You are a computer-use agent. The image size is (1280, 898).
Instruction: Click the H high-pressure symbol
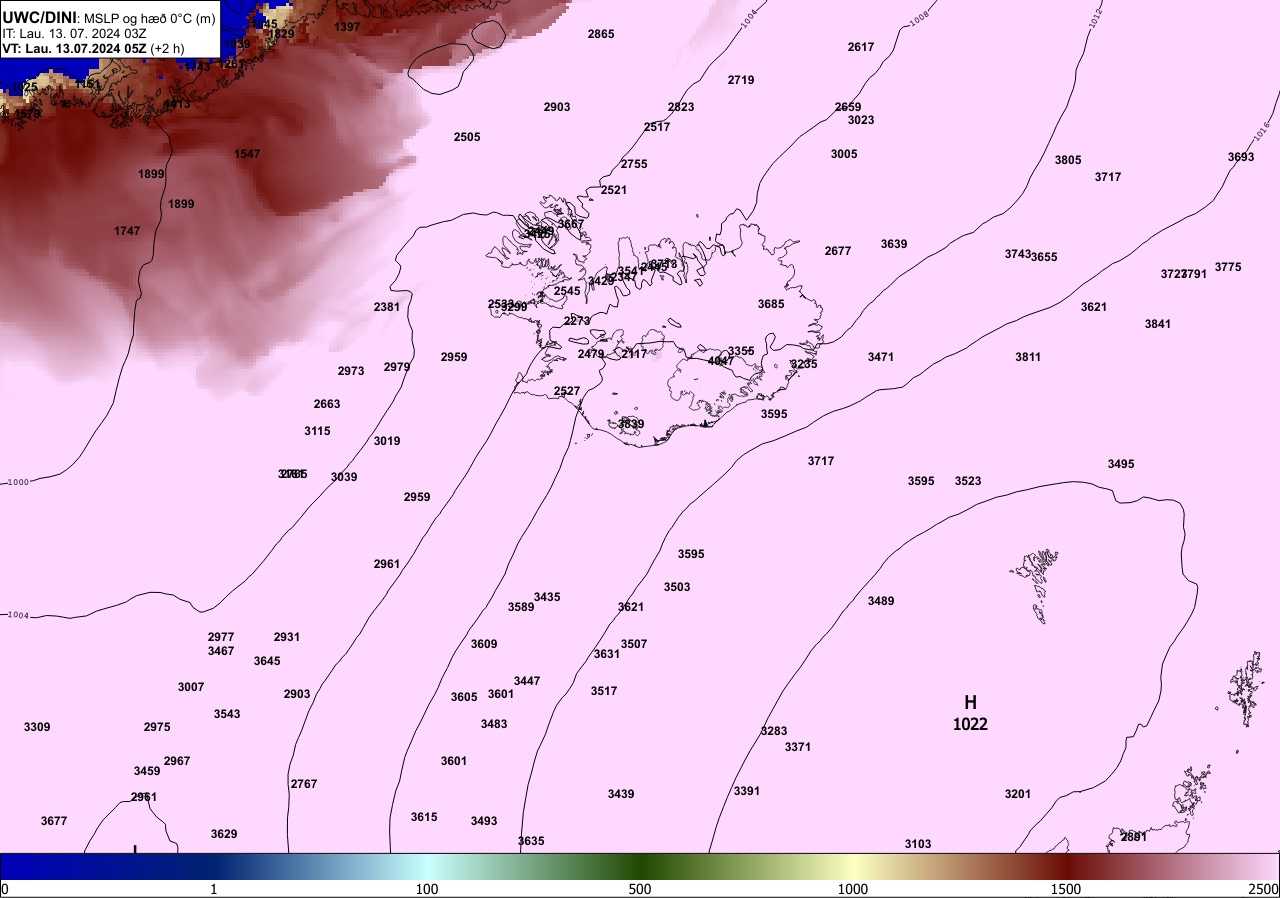click(x=970, y=702)
